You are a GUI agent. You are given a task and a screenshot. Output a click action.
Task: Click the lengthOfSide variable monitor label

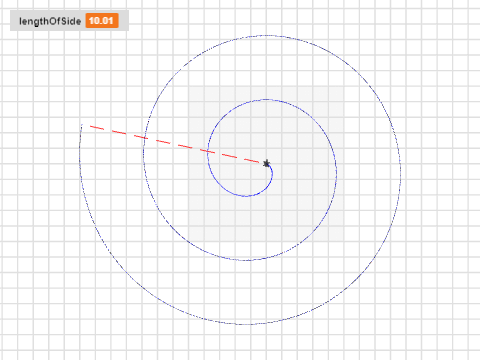pyautogui.click(x=50, y=21)
